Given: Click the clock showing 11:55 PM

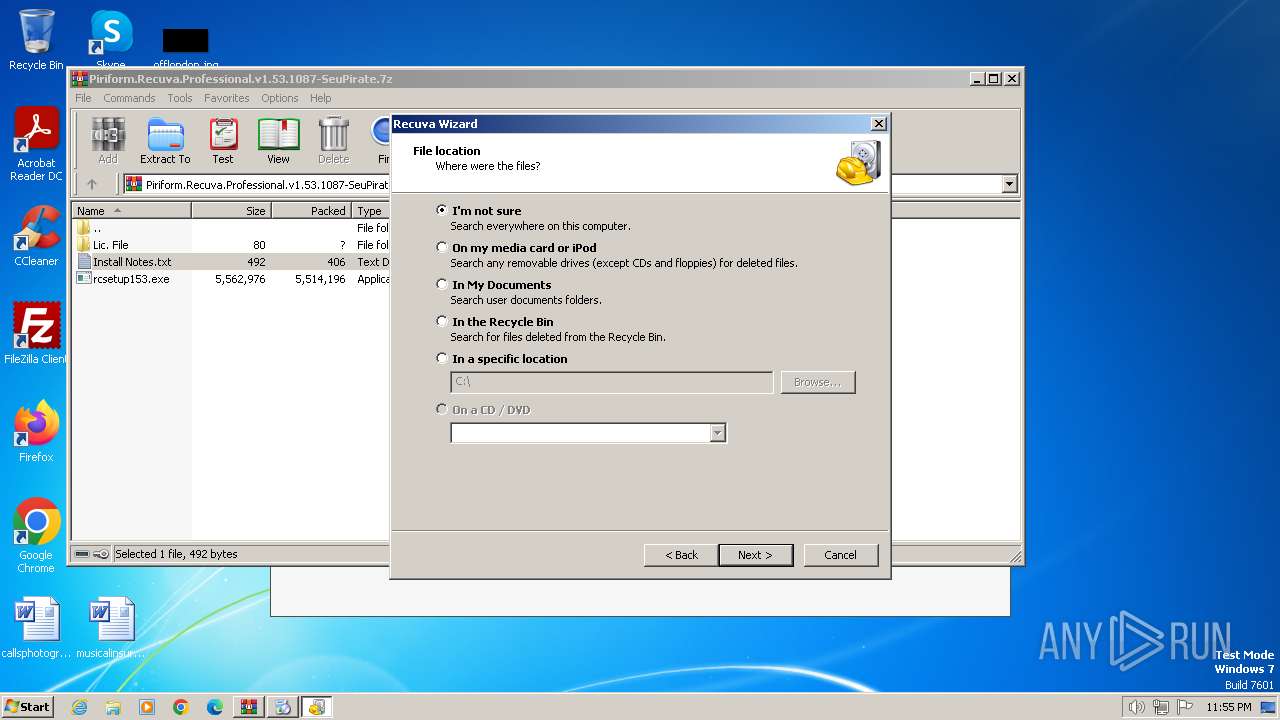Looking at the screenshot, I should [1228, 707].
